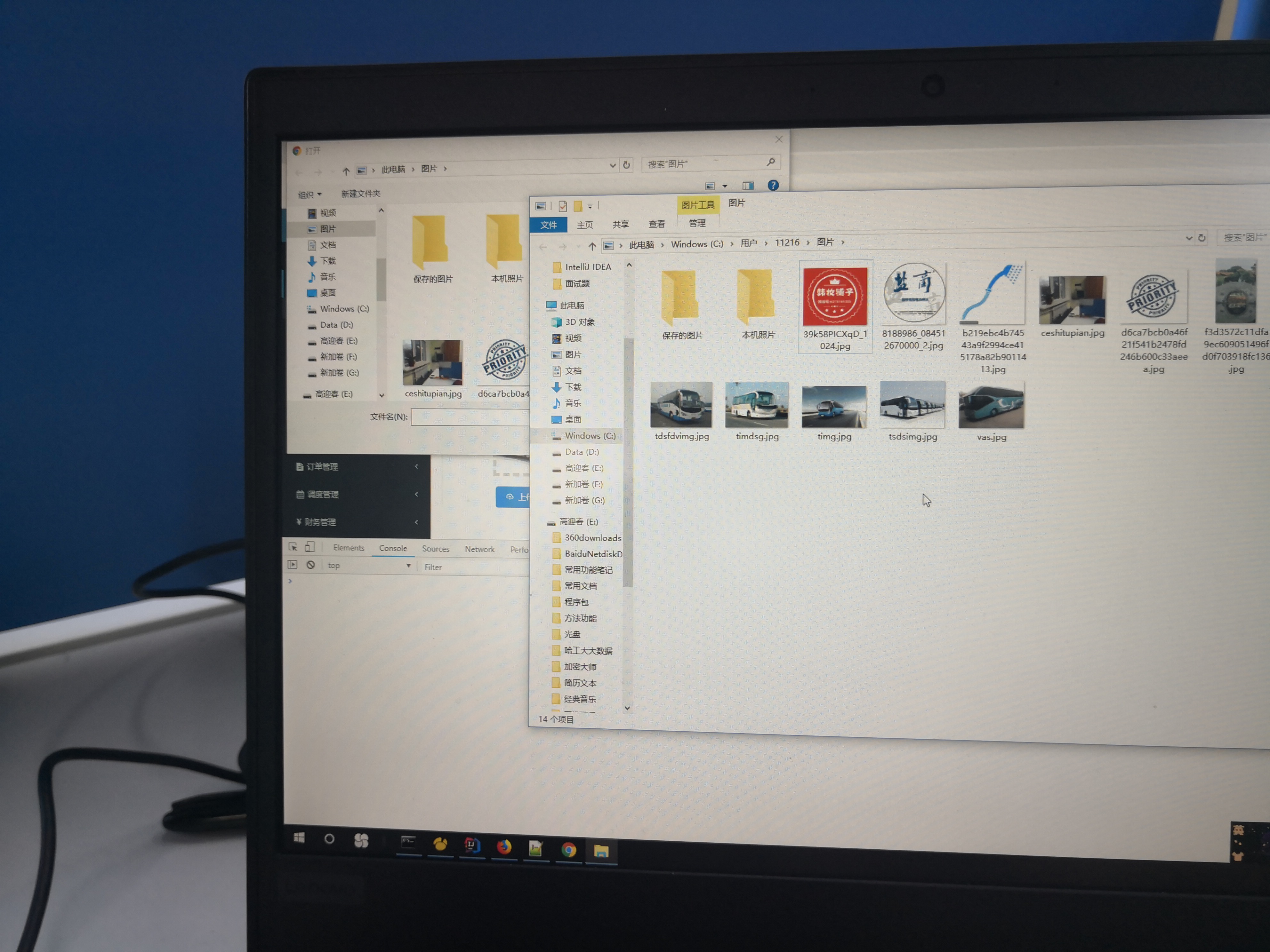Screen dimensions: 1270x952
Task: Click the up arrow in Explorer navigation
Action: pos(592,246)
